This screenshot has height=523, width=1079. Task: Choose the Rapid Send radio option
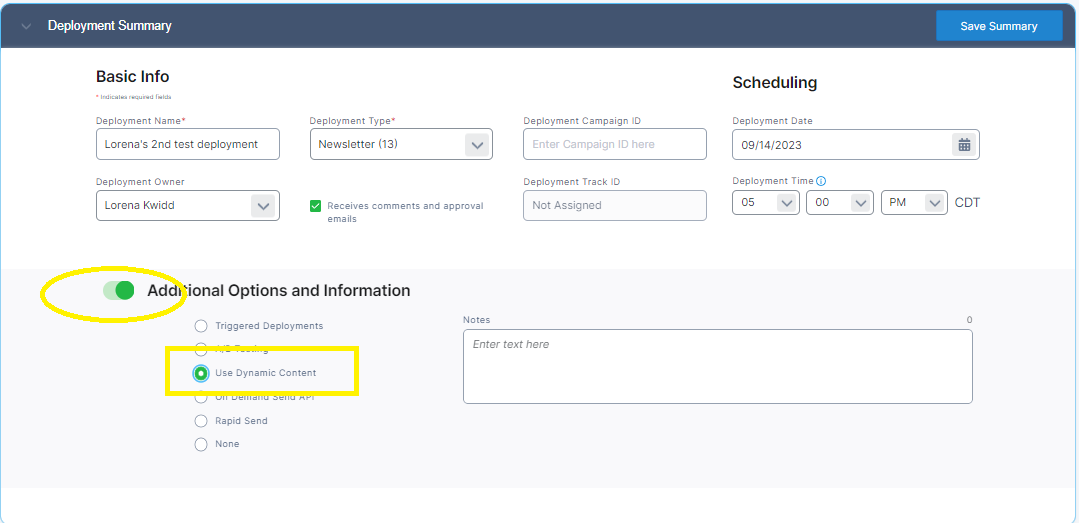pos(201,421)
